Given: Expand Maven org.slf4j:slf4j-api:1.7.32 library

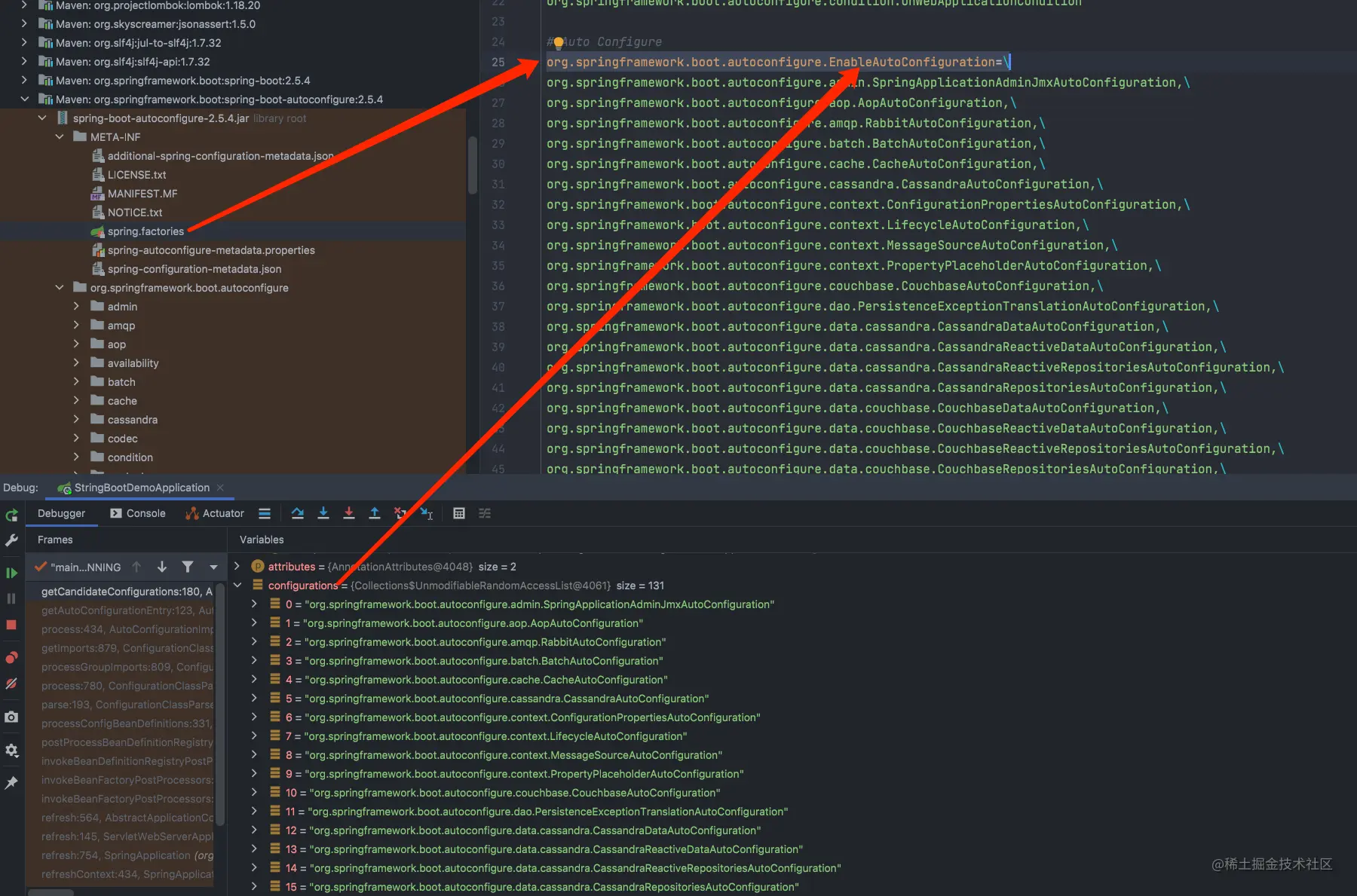Looking at the screenshot, I should point(24,62).
